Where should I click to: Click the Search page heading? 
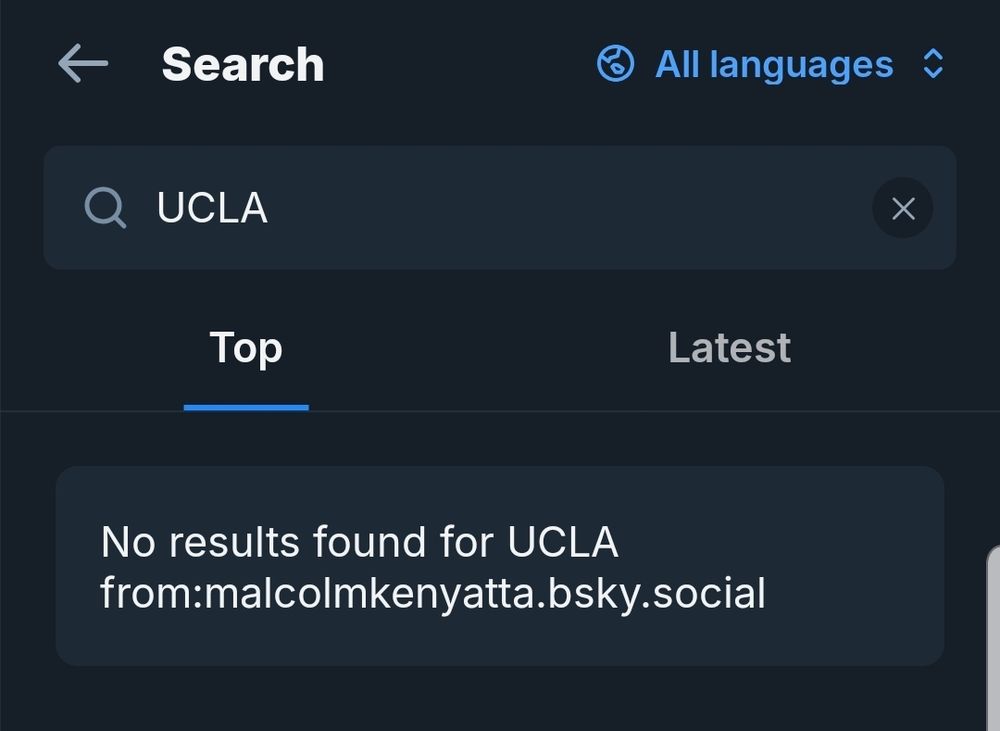[x=243, y=64]
